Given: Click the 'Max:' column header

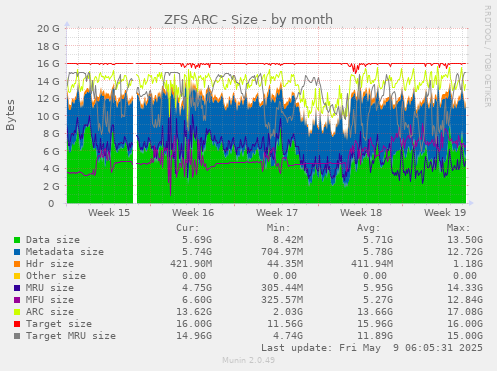Looking at the screenshot, I should tap(458, 228).
